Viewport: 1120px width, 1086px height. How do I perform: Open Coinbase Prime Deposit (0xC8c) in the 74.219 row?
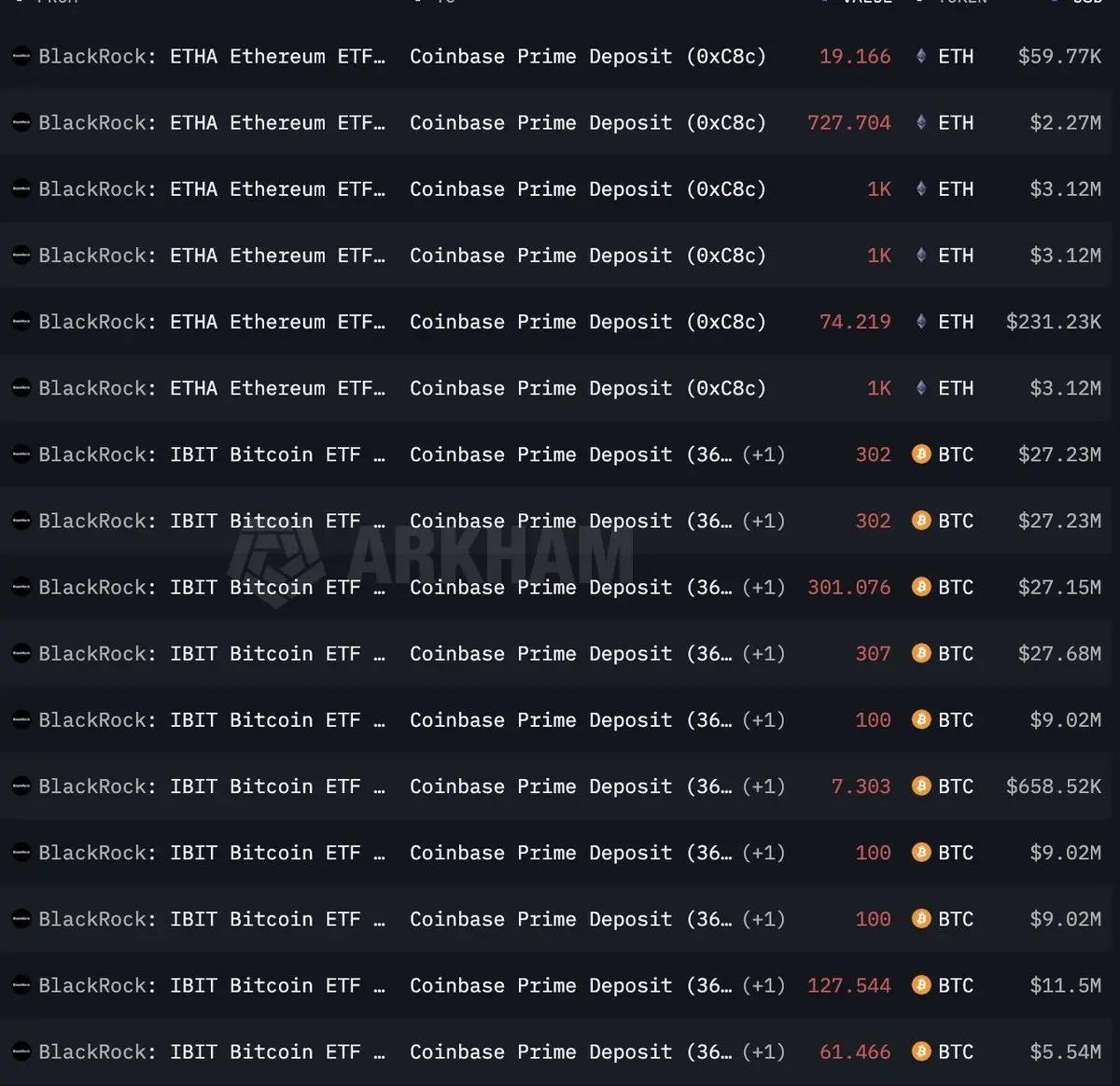587,322
